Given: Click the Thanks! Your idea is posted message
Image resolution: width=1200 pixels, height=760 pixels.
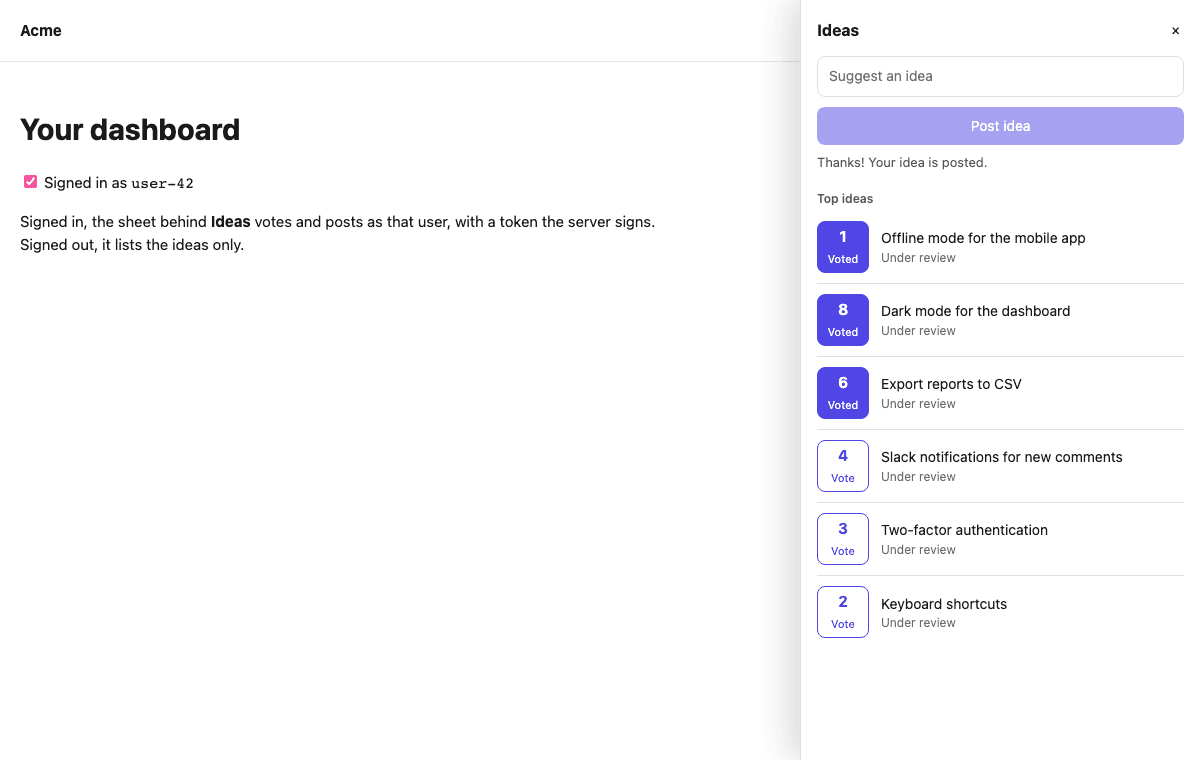Looking at the screenshot, I should (x=902, y=162).
